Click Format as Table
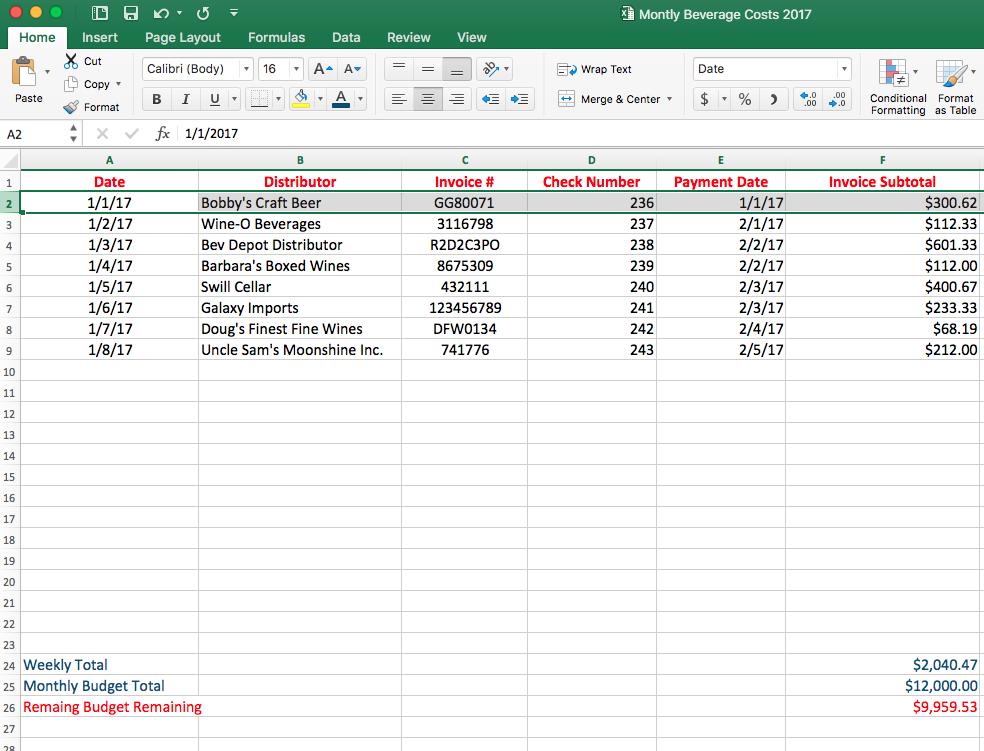 click(x=955, y=87)
